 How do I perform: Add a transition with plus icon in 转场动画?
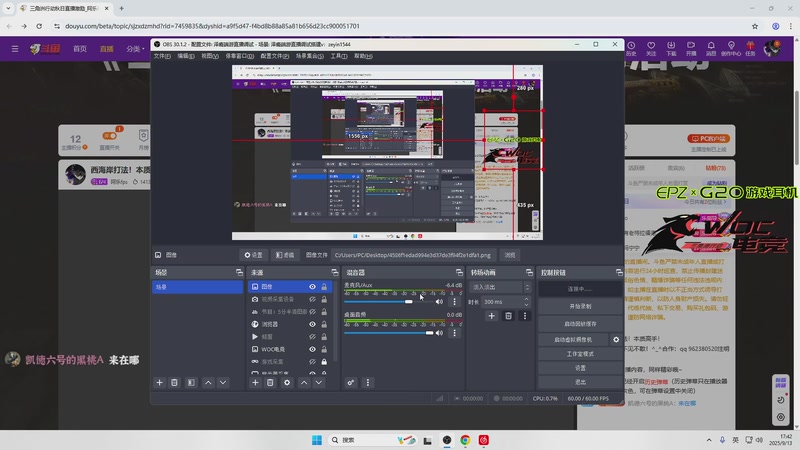coord(491,316)
